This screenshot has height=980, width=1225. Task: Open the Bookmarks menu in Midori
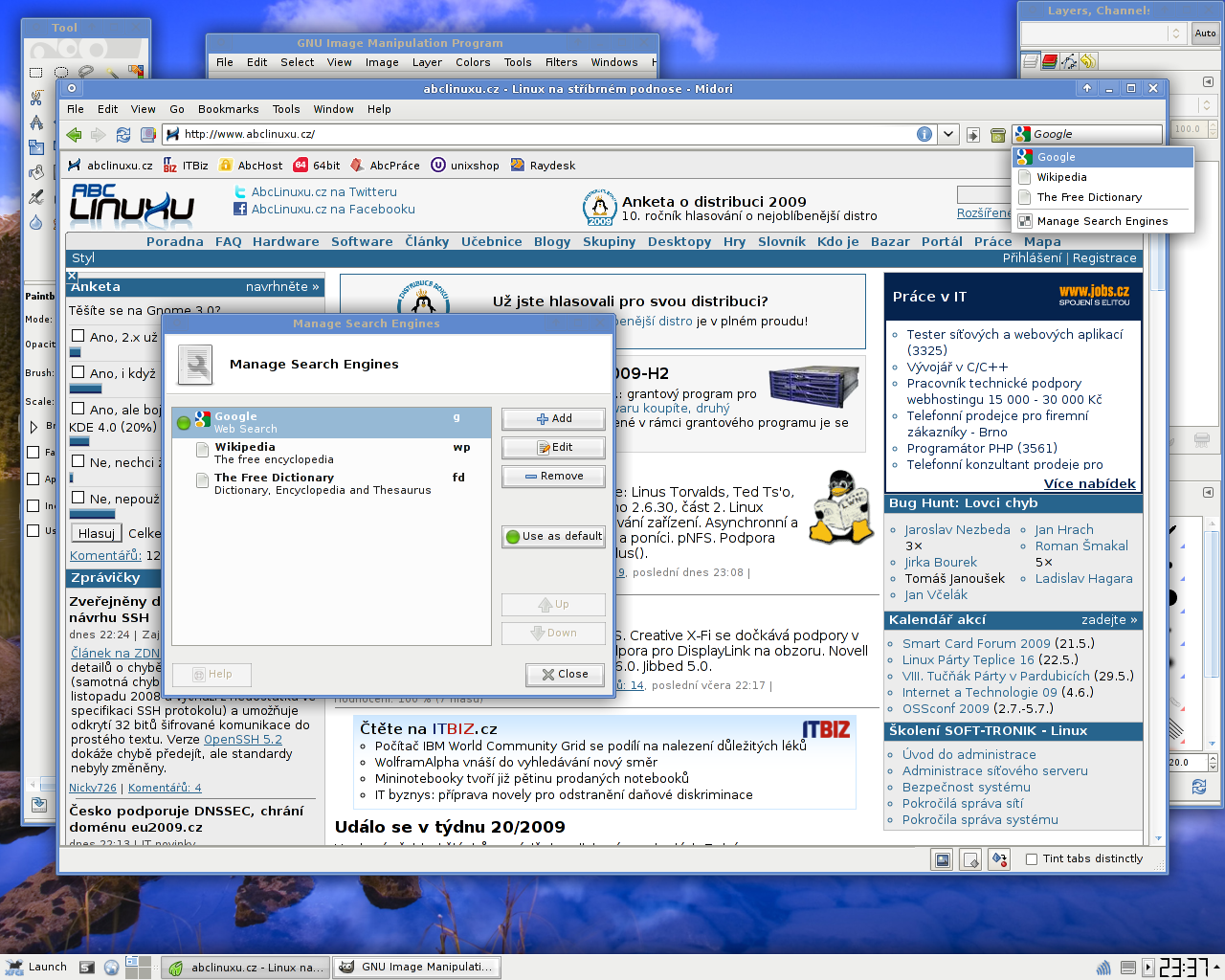[x=228, y=109]
